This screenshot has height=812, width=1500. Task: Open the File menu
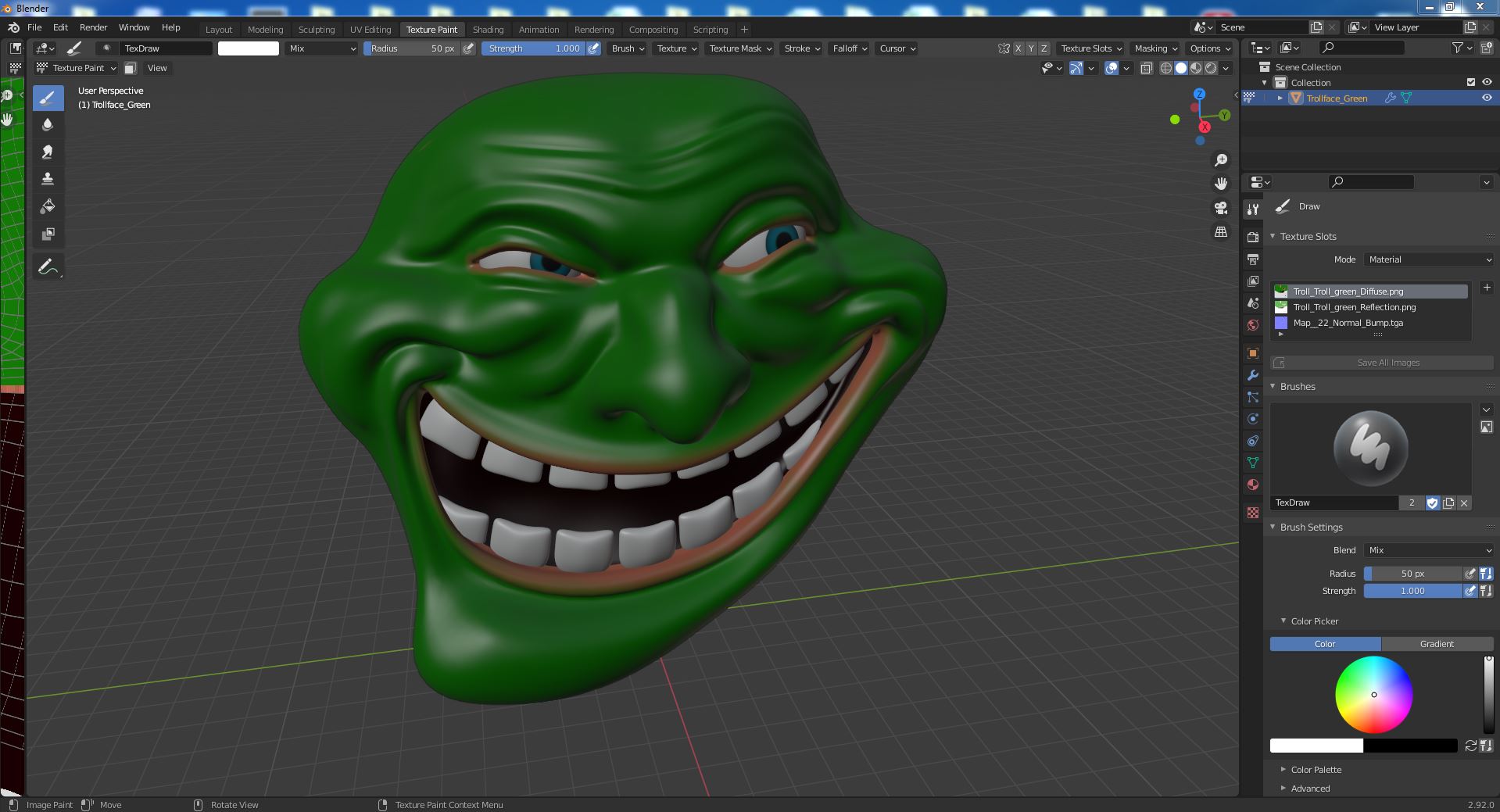pyautogui.click(x=34, y=27)
